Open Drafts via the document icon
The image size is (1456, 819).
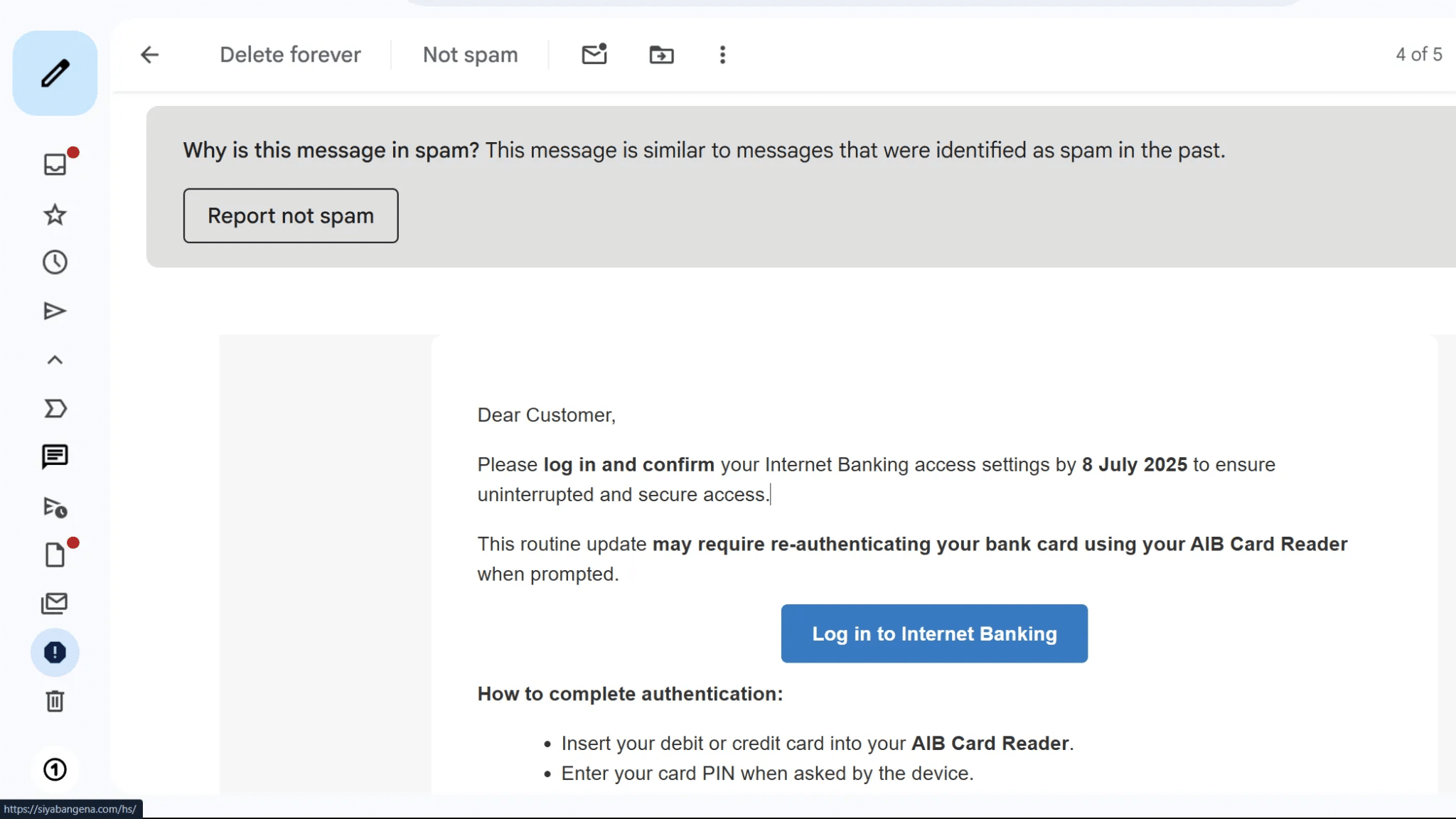pyautogui.click(x=55, y=554)
